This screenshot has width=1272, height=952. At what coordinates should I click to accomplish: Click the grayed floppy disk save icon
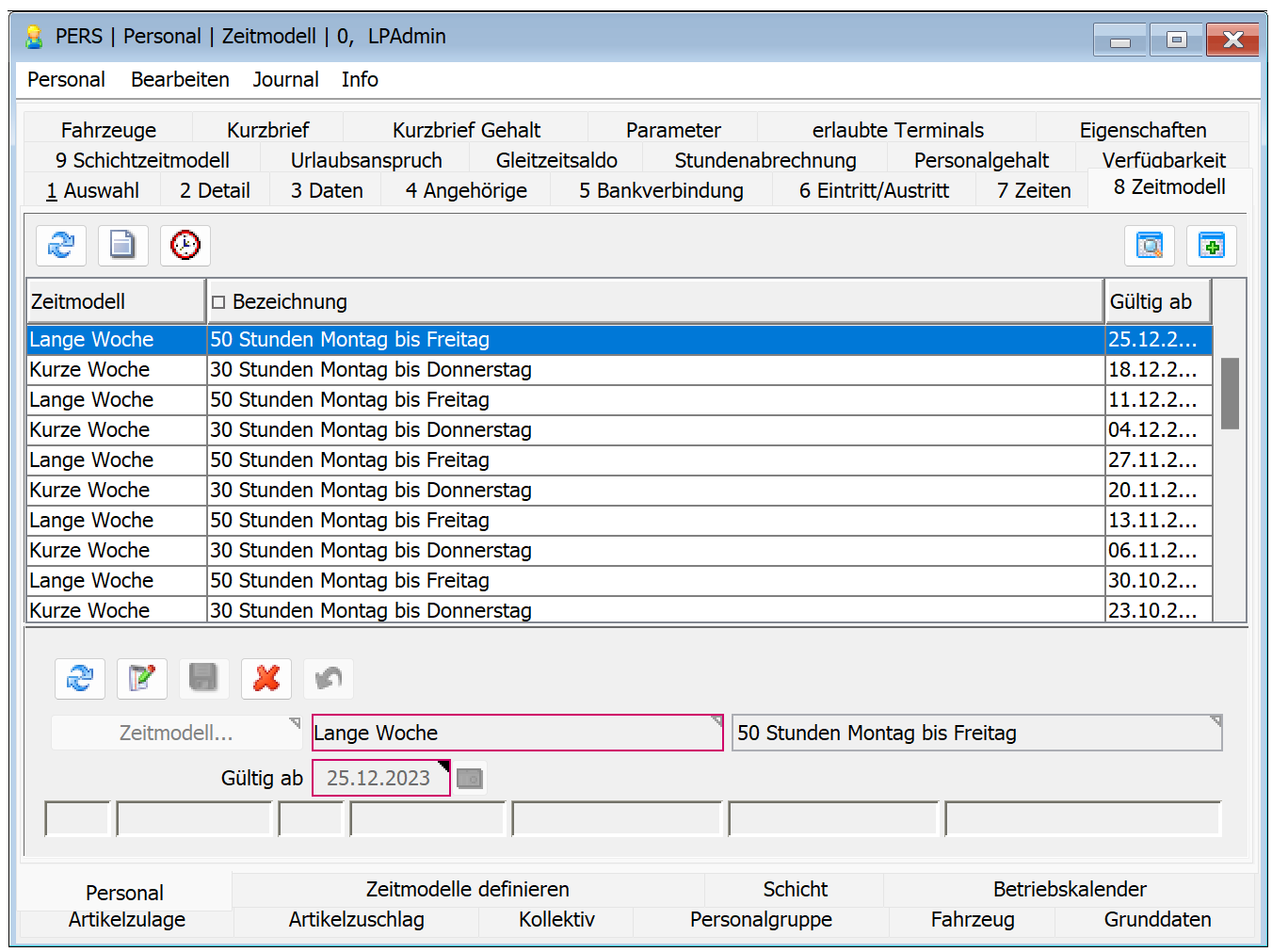(204, 679)
